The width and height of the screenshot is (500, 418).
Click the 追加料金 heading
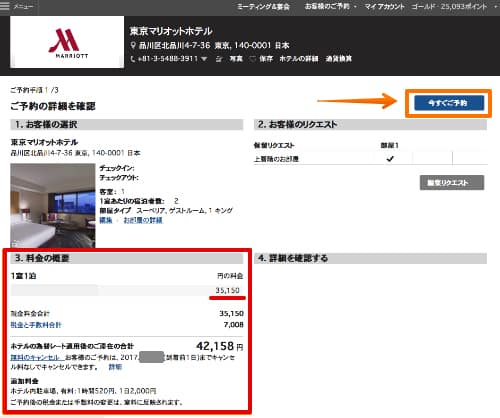[24, 381]
